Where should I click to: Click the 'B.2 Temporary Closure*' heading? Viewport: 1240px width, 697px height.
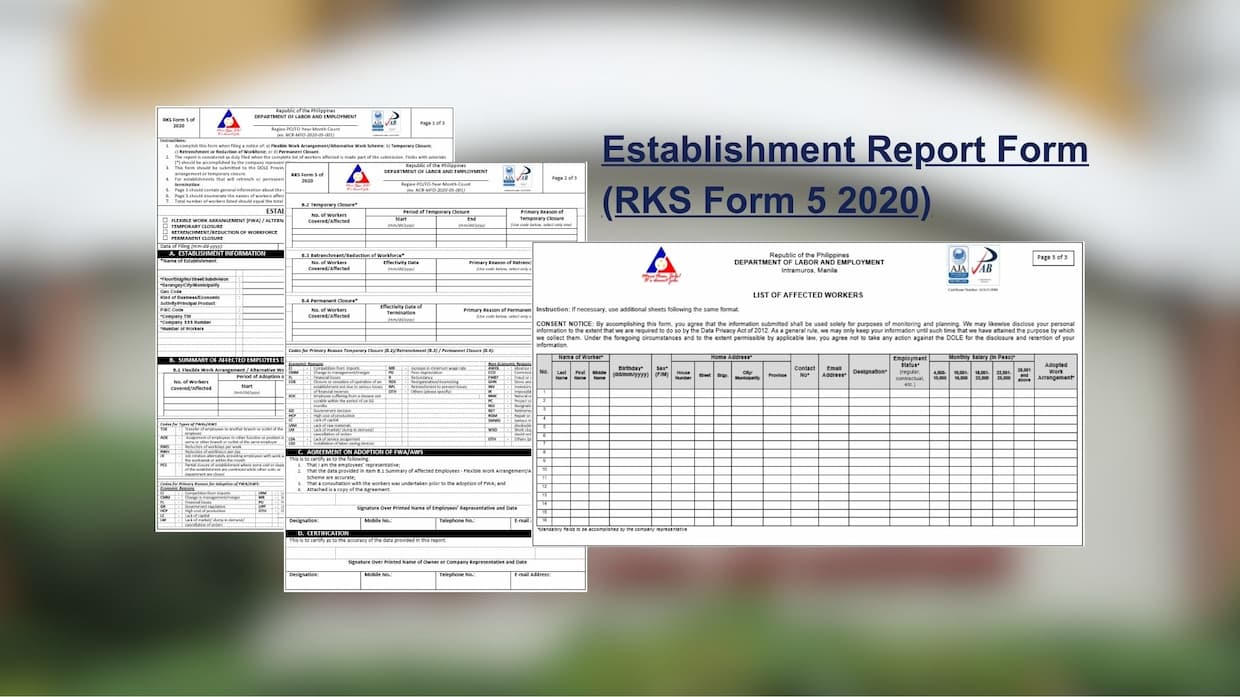tap(331, 203)
